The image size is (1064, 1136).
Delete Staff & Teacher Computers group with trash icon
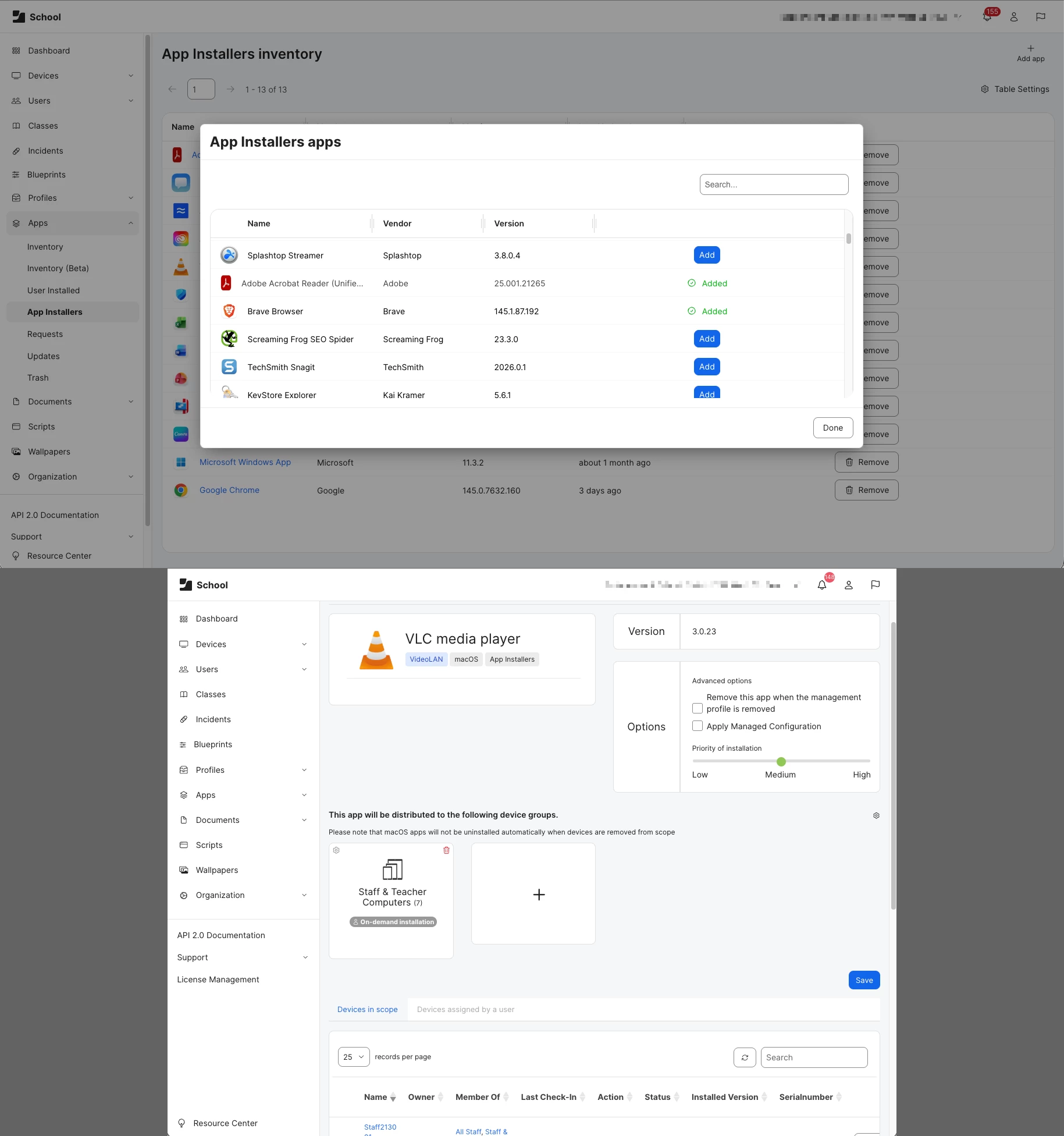[446, 850]
